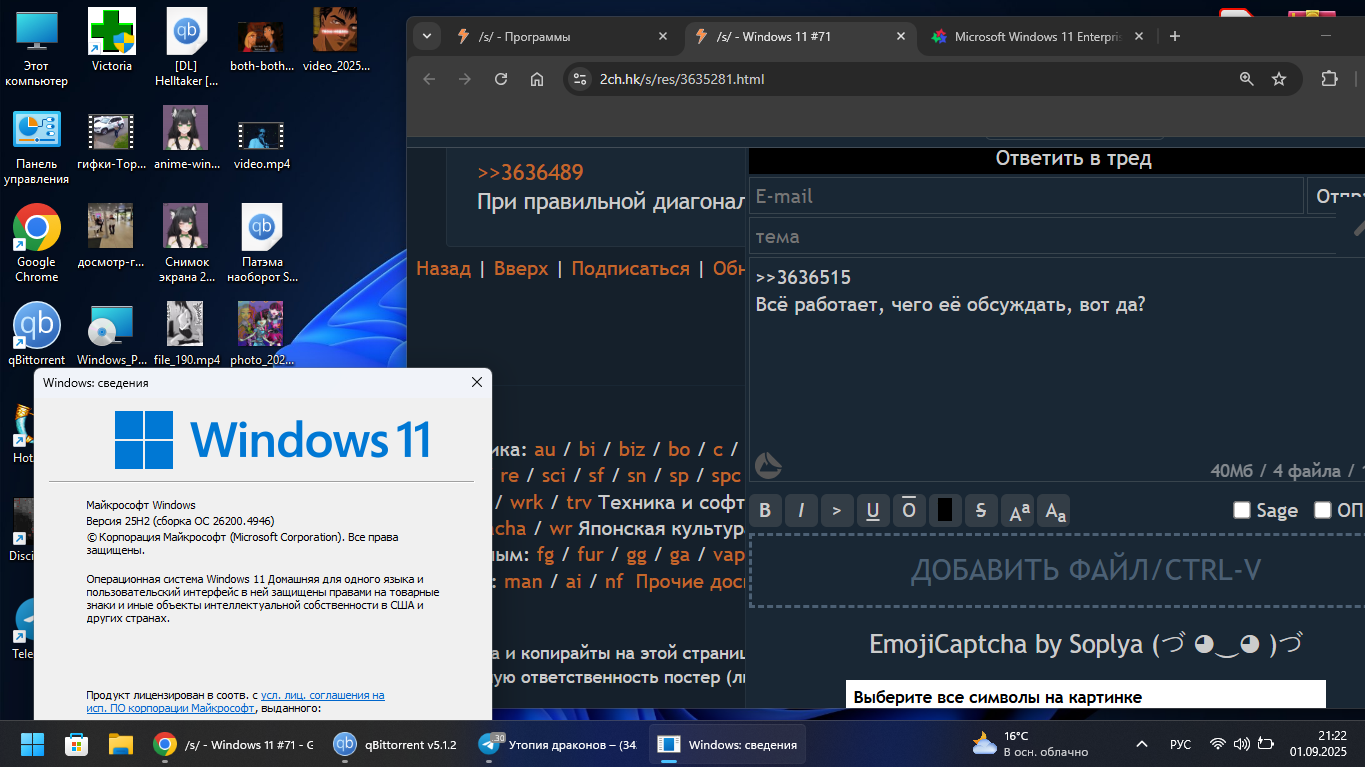Toggle the Wi-Fi network indicator in the tray

click(1216, 744)
